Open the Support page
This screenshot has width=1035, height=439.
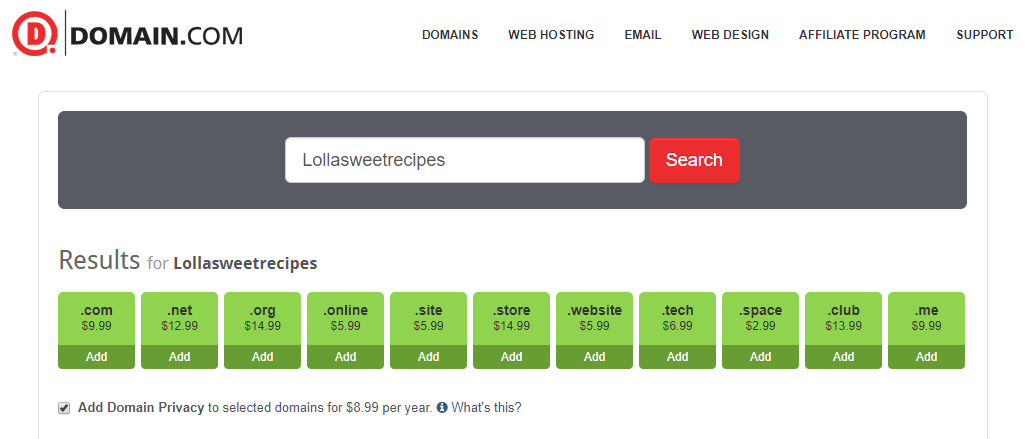984,35
